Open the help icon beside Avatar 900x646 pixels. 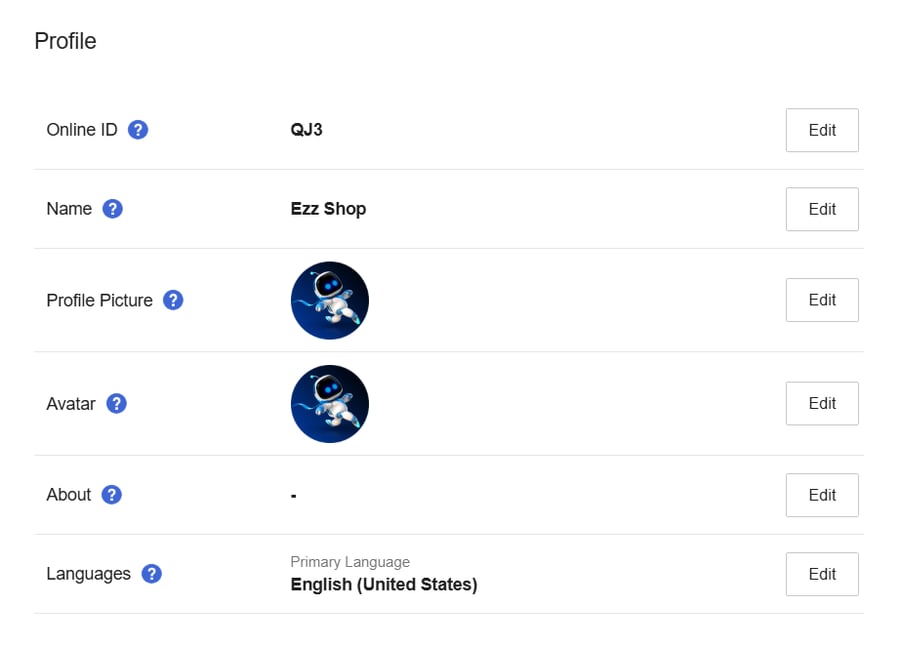(x=117, y=403)
